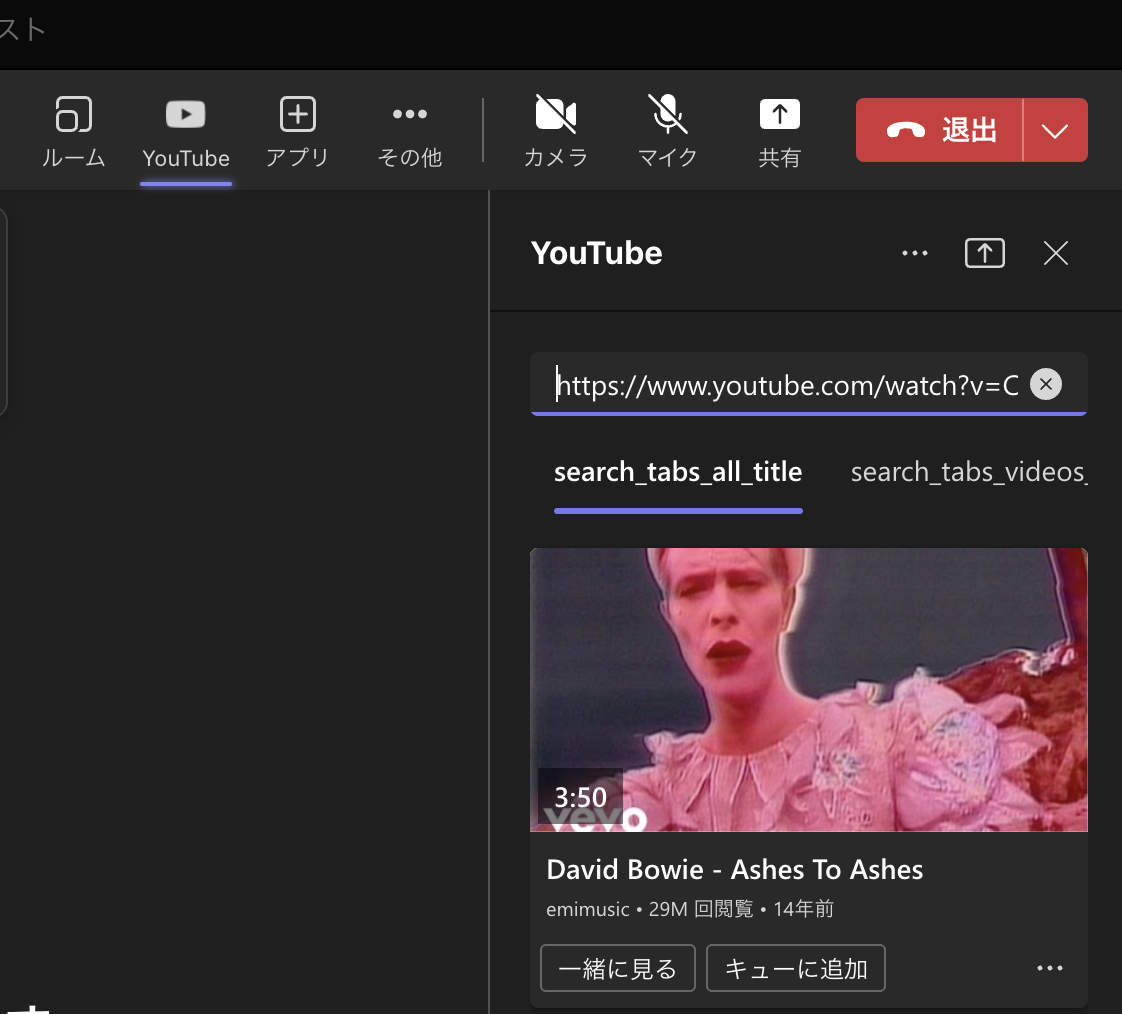This screenshot has width=1122, height=1014.
Task: Open アプリ (Apps) add button
Action: click(297, 132)
